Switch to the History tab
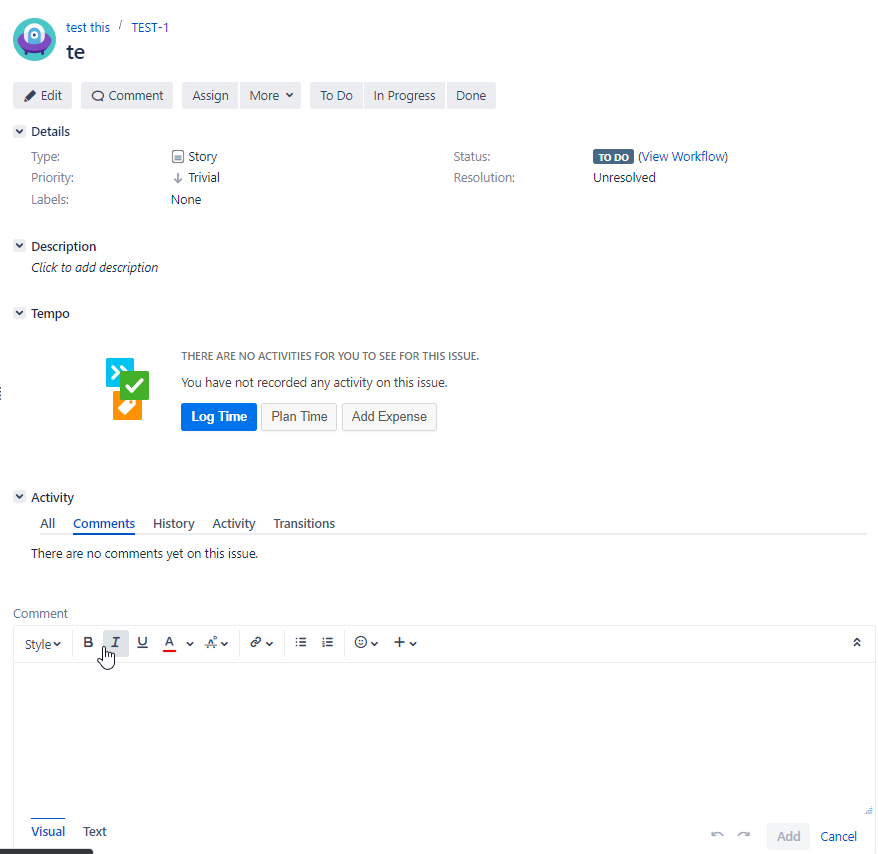878x854 pixels. coord(173,523)
